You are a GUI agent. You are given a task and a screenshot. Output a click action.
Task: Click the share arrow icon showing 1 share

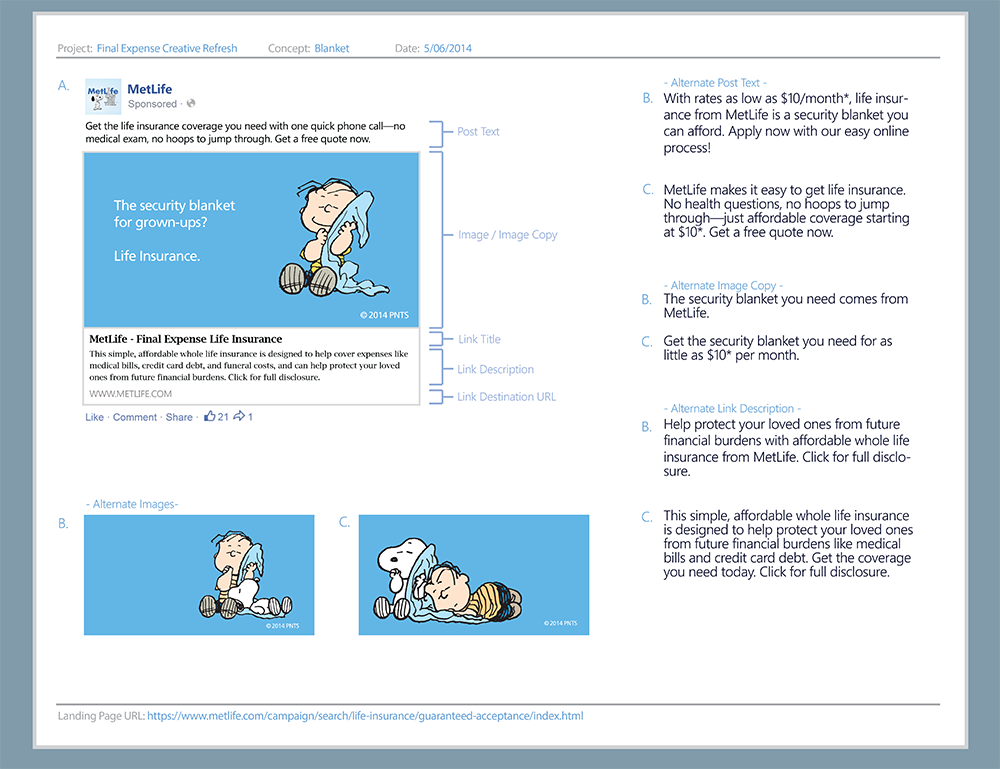pos(239,416)
